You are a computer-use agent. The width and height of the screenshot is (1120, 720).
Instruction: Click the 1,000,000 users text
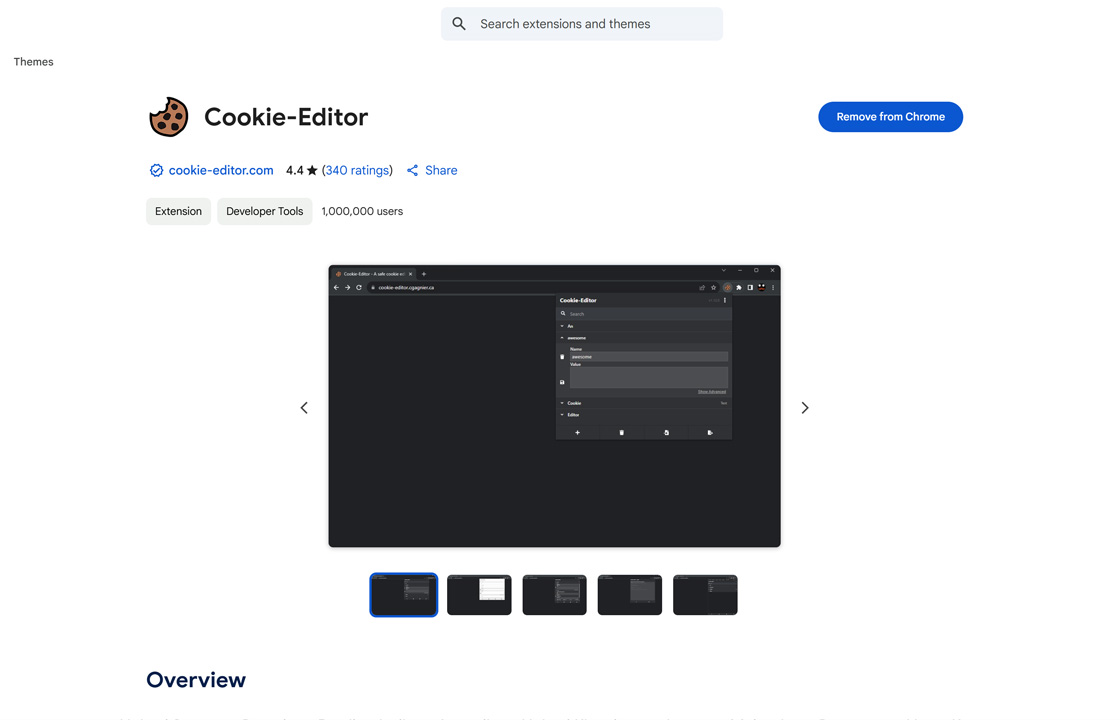coord(362,211)
